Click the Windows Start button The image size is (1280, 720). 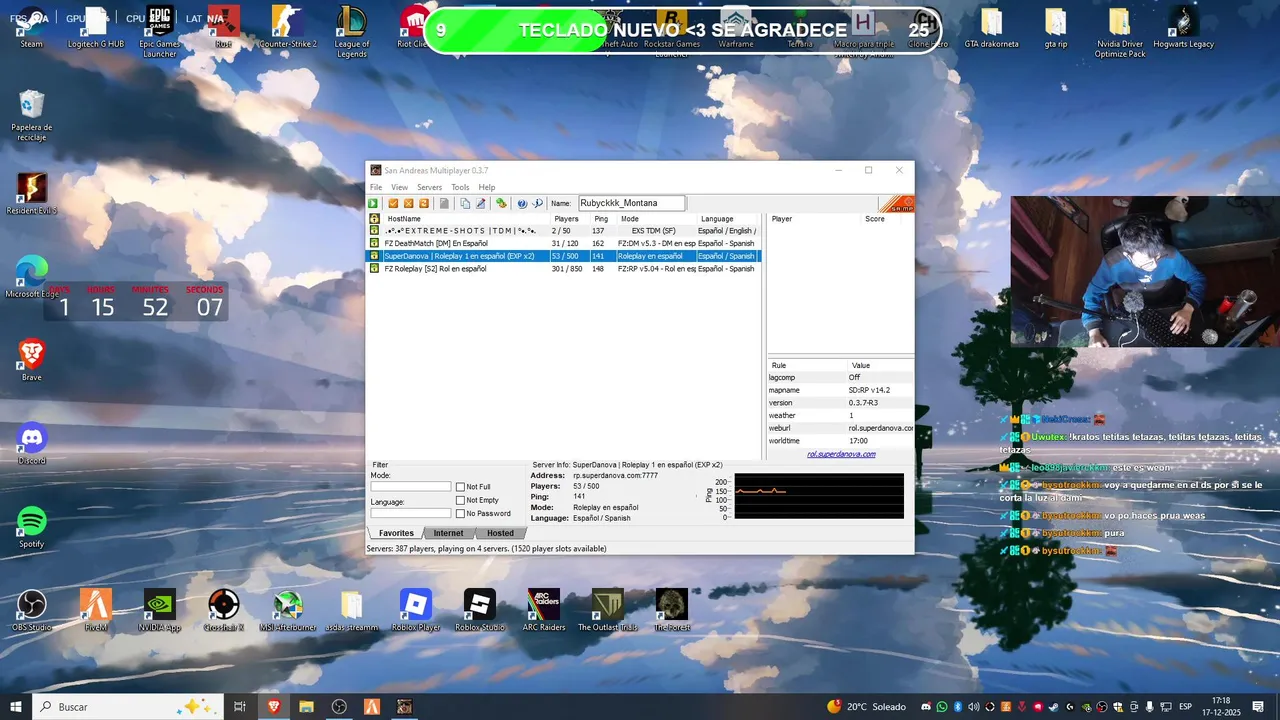click(16, 707)
